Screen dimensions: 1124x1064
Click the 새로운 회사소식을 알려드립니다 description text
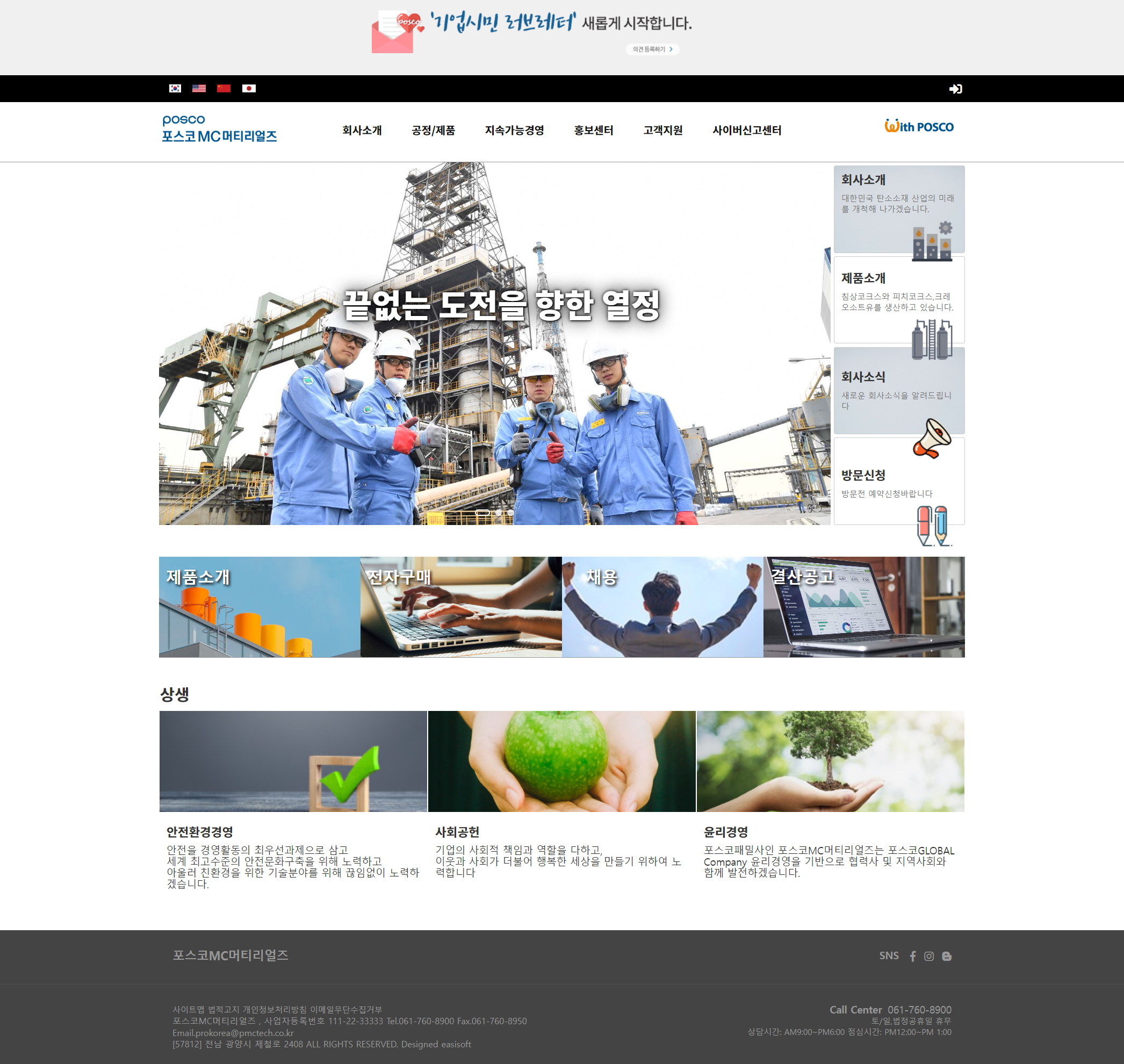(x=896, y=400)
